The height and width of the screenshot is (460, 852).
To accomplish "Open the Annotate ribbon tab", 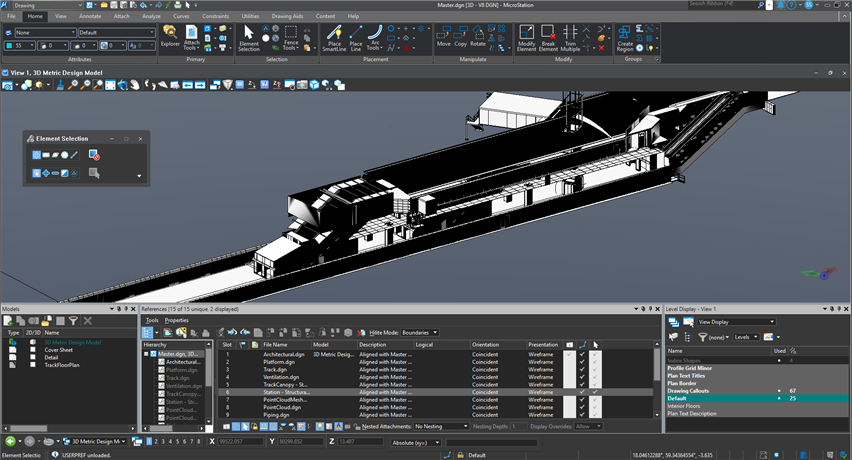I will [90, 16].
